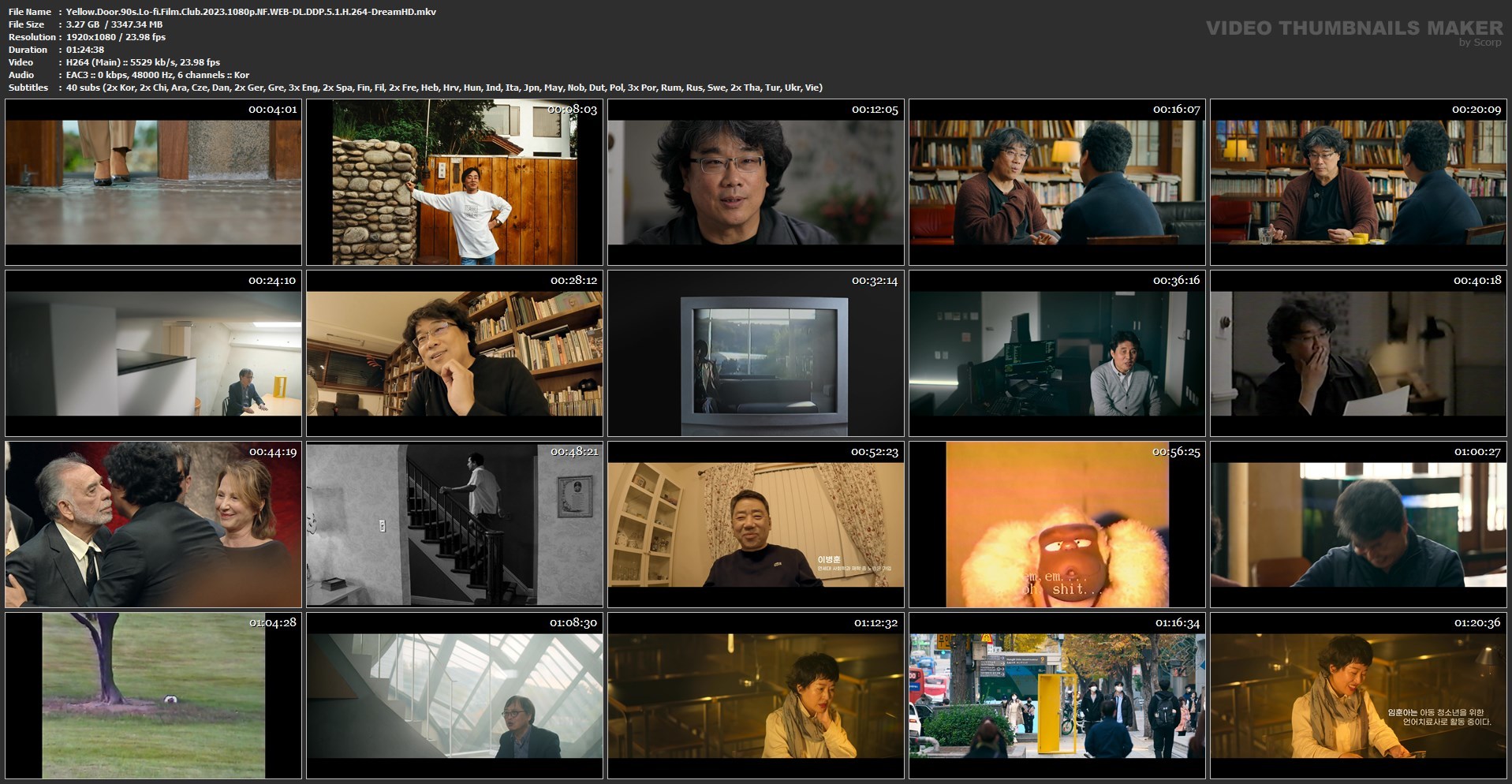1512x784 pixels.
Task: Select the puppet animation frame 00:56:25
Action: pos(1057,525)
